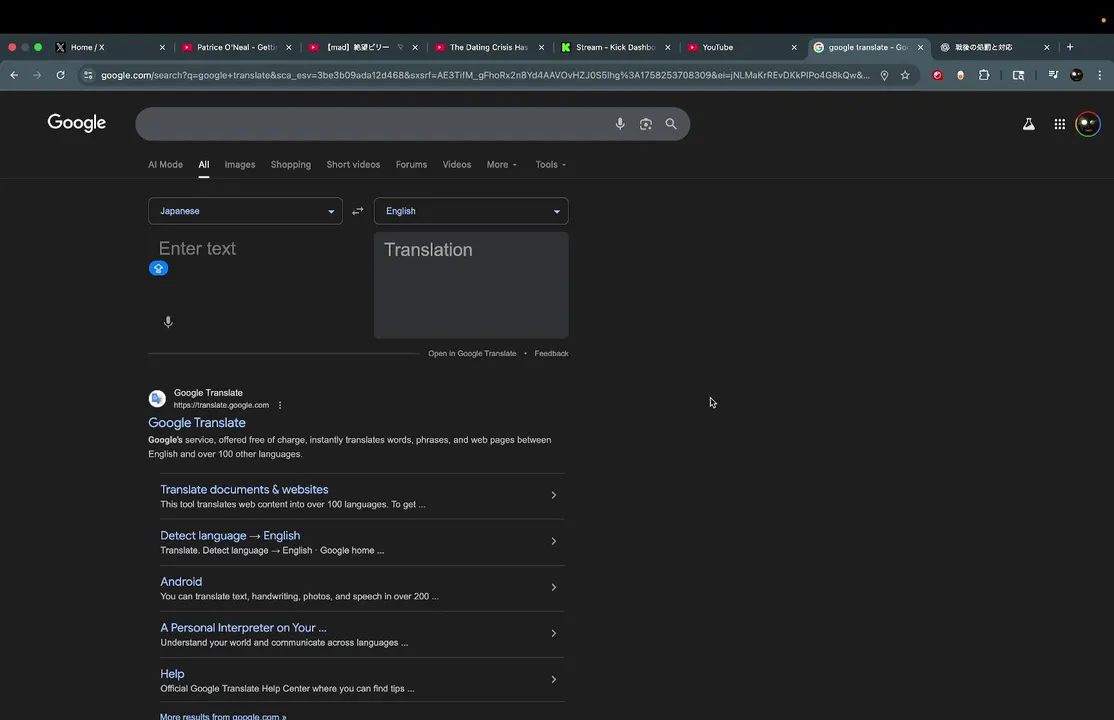
Task: Open the Google Translate result title
Action: (197, 422)
